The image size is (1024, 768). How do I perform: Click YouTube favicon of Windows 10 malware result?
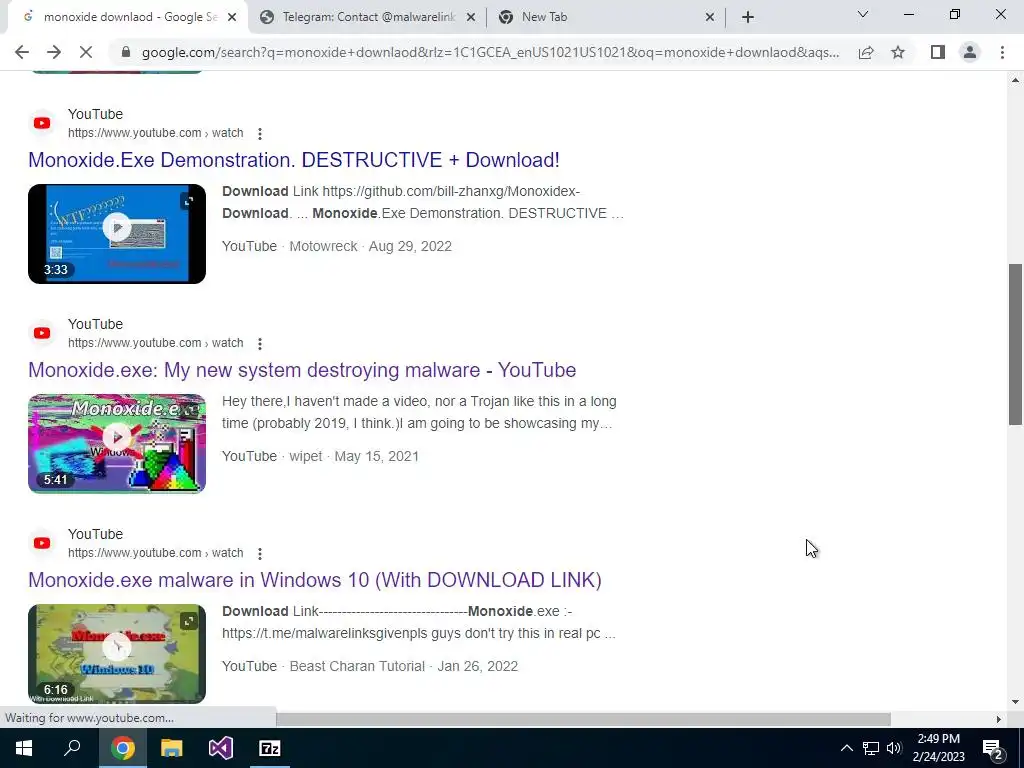point(42,543)
